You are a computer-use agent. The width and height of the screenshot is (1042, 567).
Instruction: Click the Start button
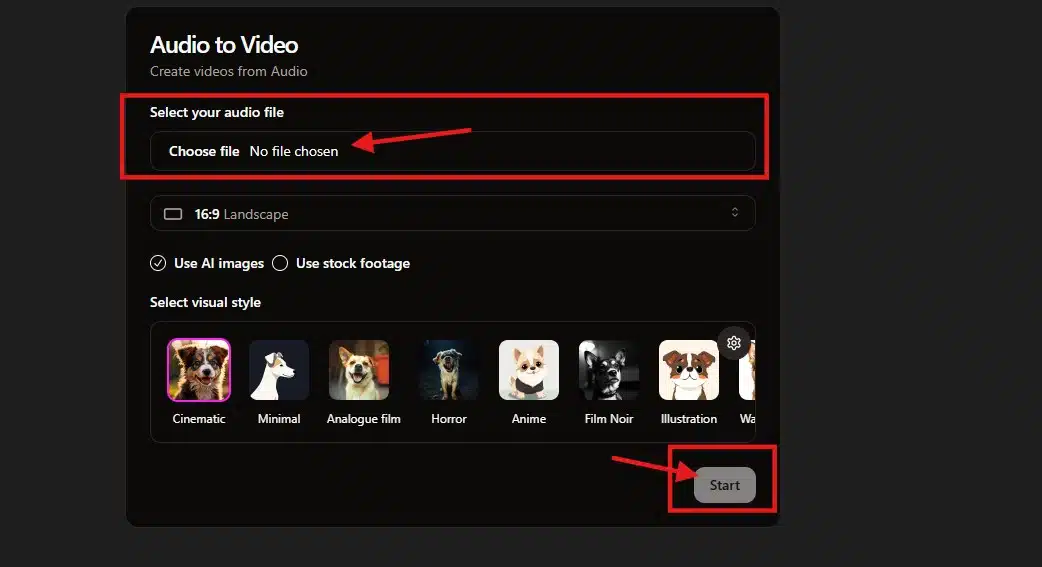click(x=725, y=485)
